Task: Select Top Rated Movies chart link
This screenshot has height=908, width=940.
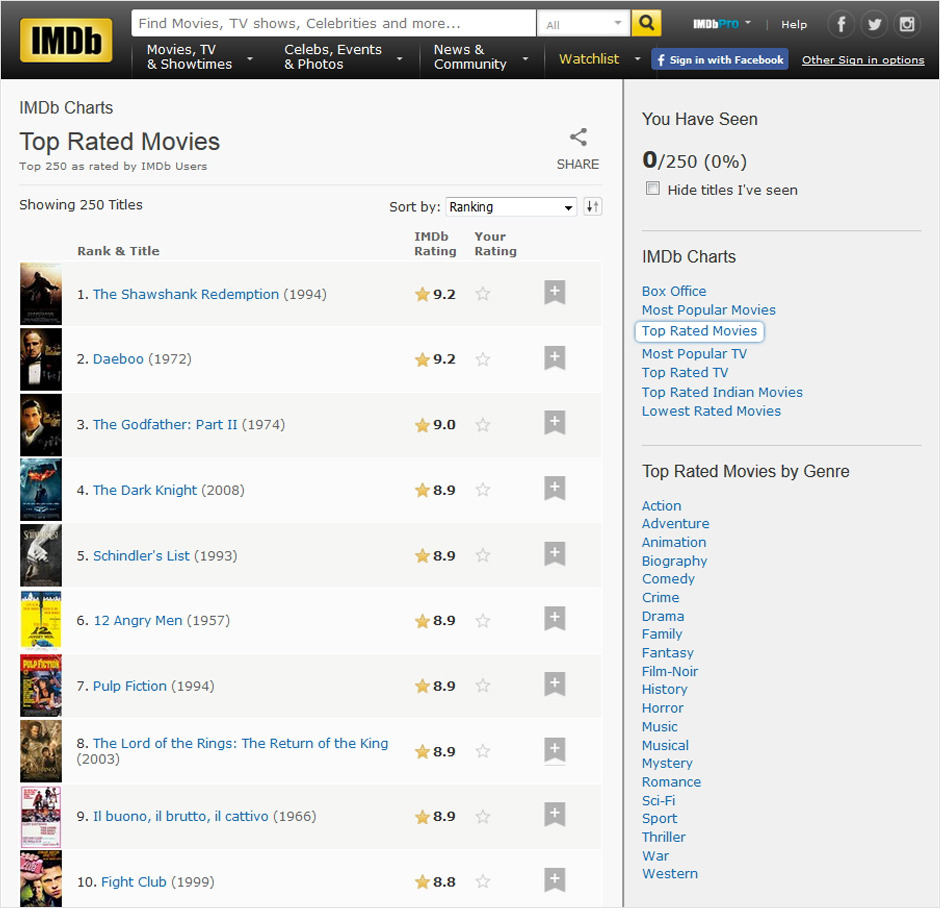Action: pyautogui.click(x=699, y=331)
